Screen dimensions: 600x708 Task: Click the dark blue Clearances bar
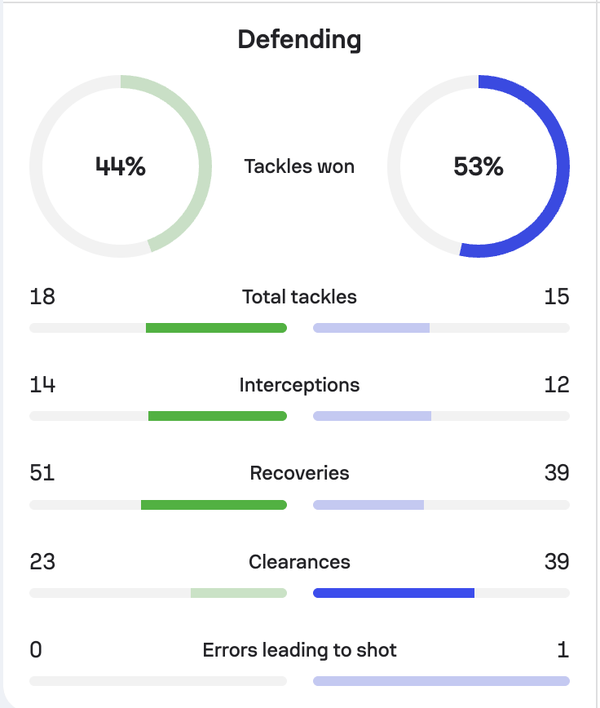click(x=394, y=593)
